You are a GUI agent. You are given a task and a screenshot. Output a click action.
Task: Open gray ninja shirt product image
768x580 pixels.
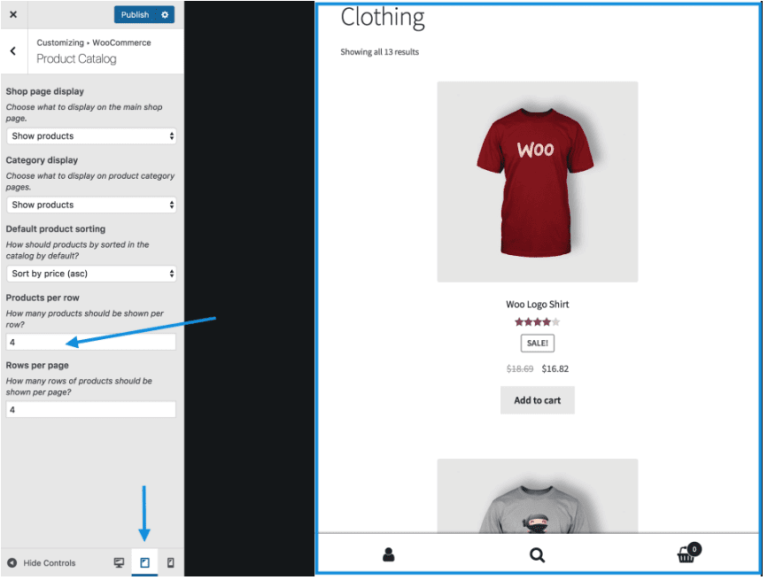538,496
